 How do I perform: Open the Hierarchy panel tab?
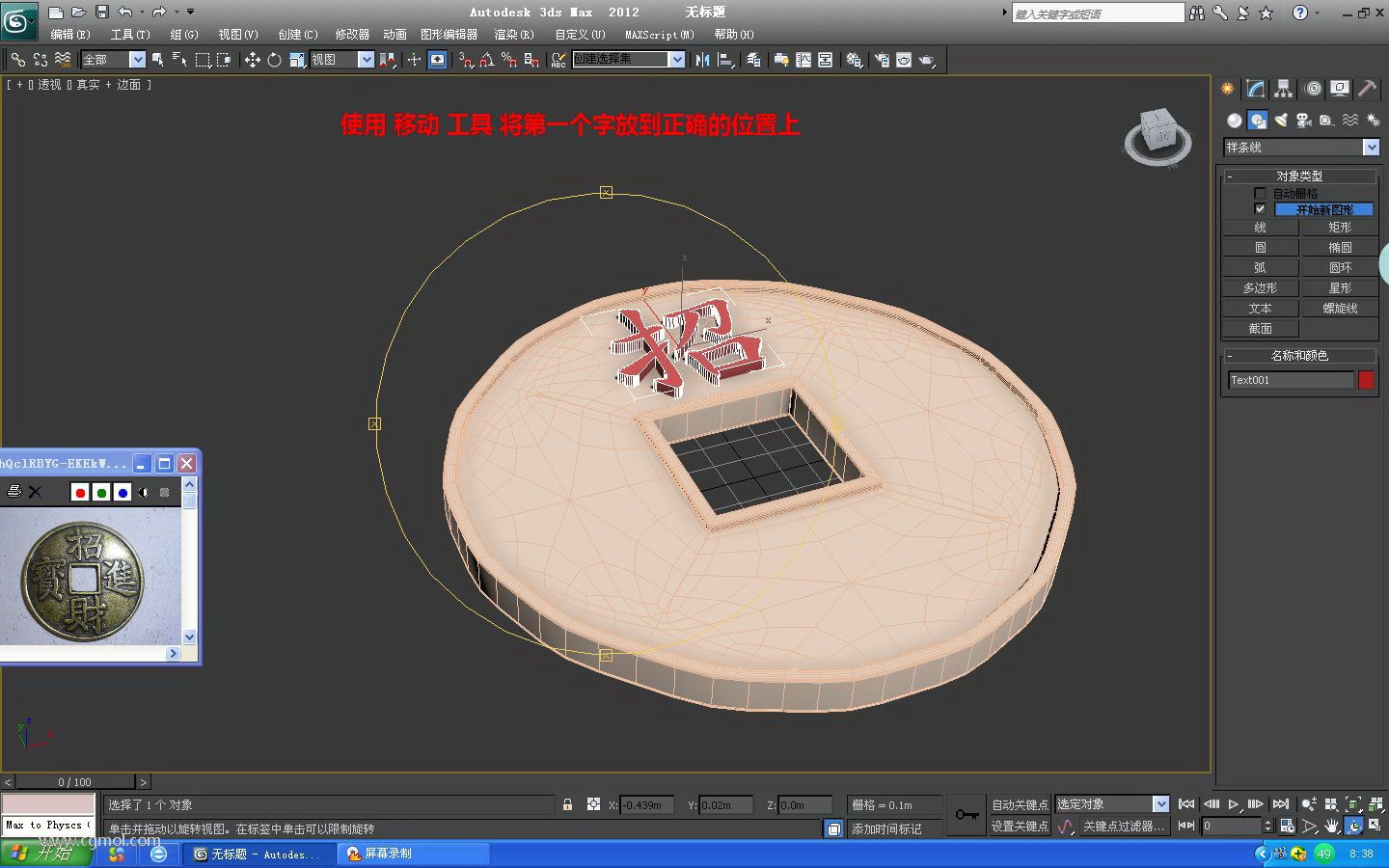pos(1283,89)
